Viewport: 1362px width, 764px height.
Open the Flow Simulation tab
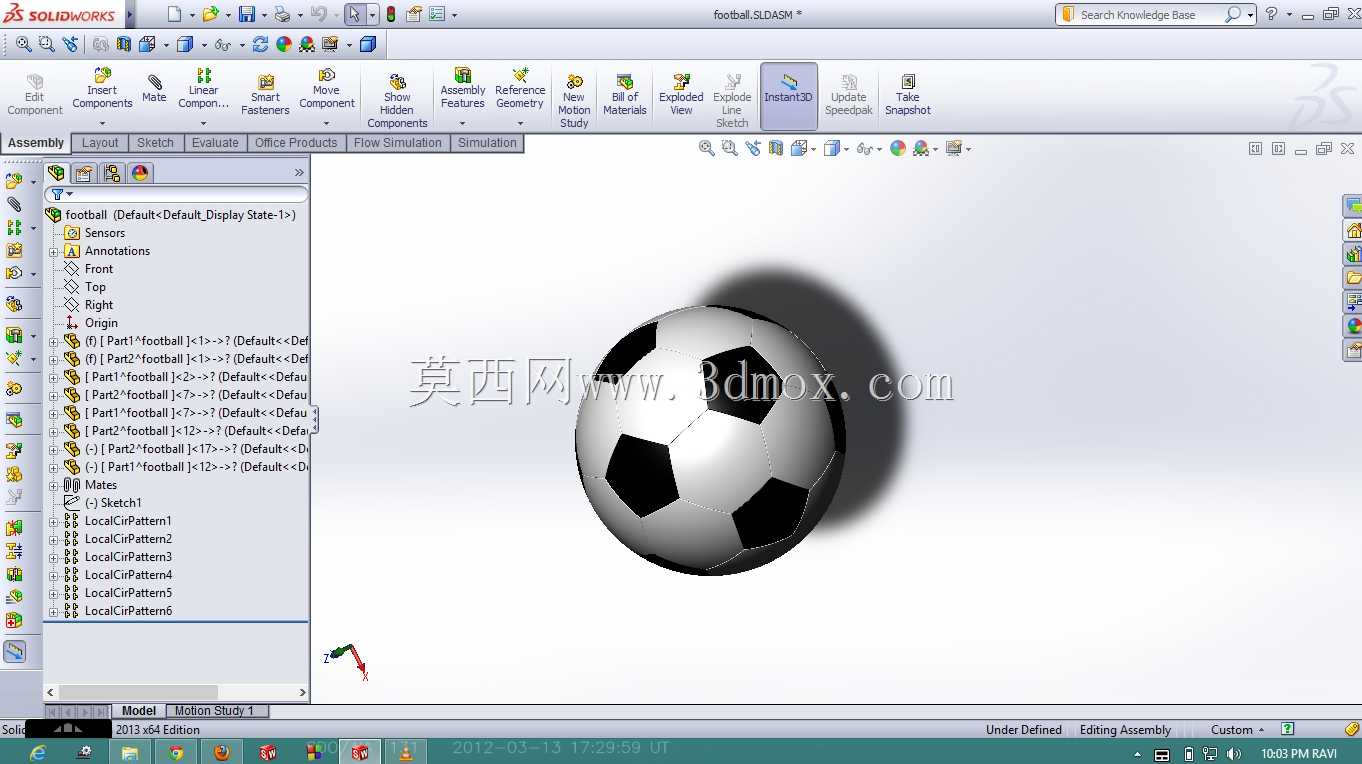(397, 143)
